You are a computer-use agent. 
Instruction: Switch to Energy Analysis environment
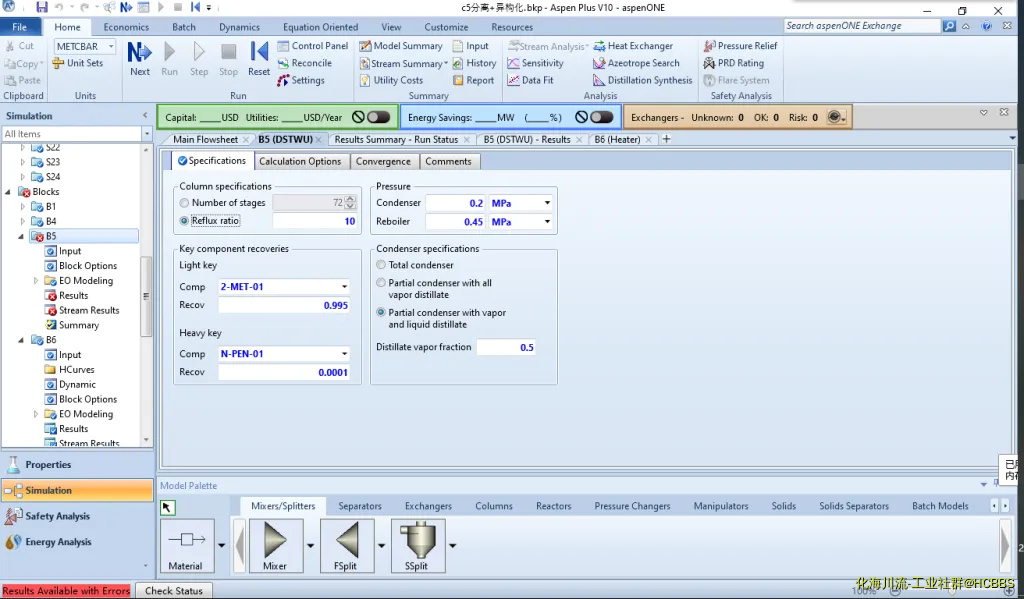tap(77, 542)
